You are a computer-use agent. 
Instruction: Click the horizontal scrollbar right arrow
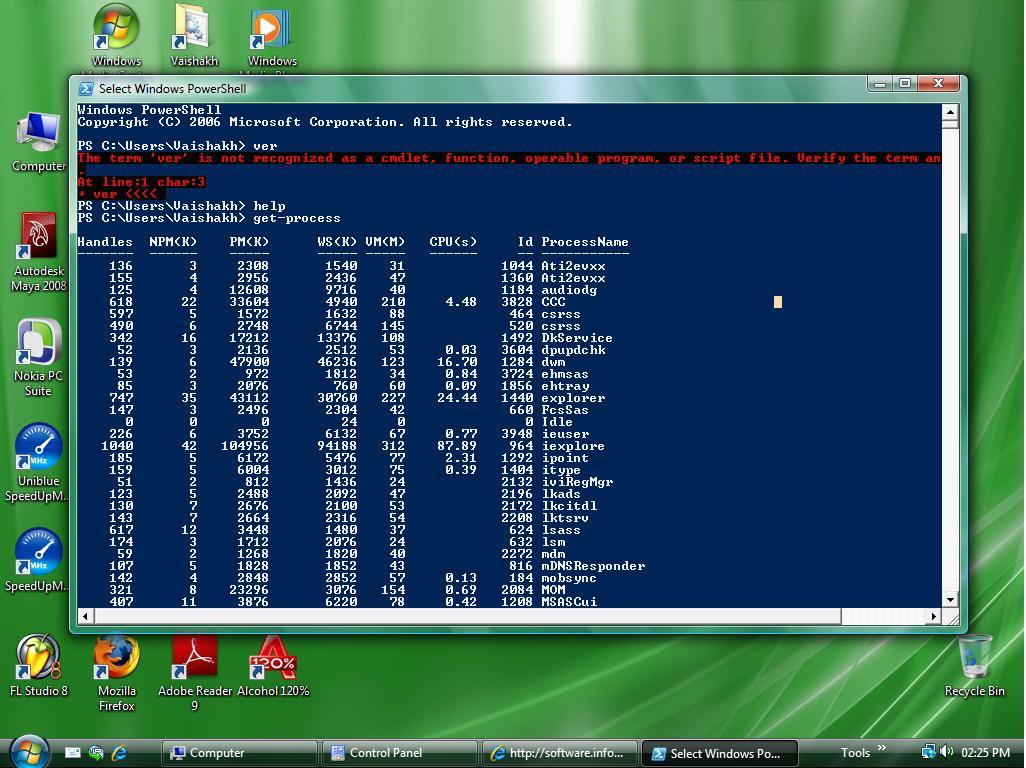[x=934, y=616]
